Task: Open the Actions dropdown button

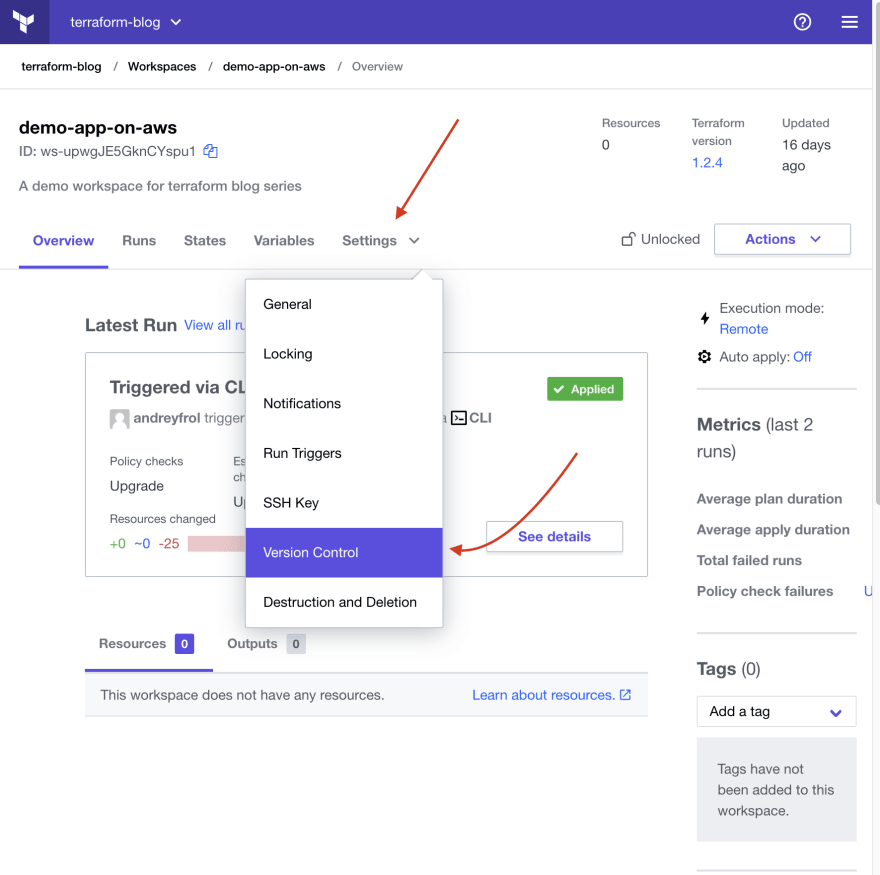Action: pos(782,239)
